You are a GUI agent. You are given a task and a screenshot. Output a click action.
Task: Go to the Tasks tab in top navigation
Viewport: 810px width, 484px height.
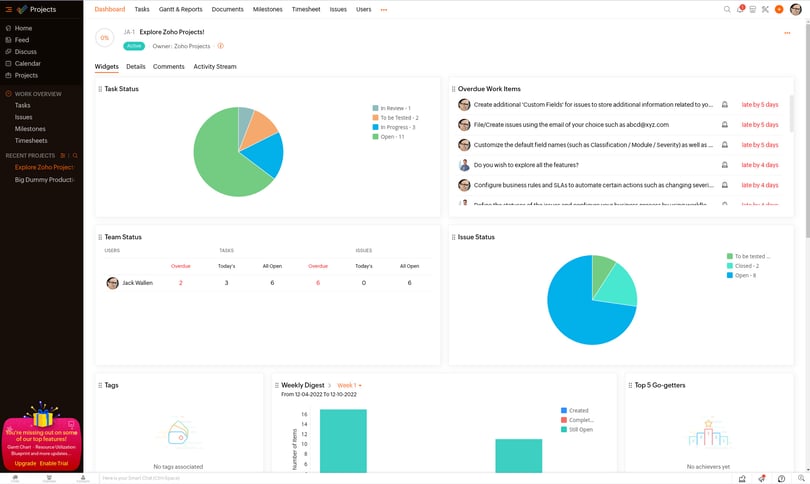142,9
